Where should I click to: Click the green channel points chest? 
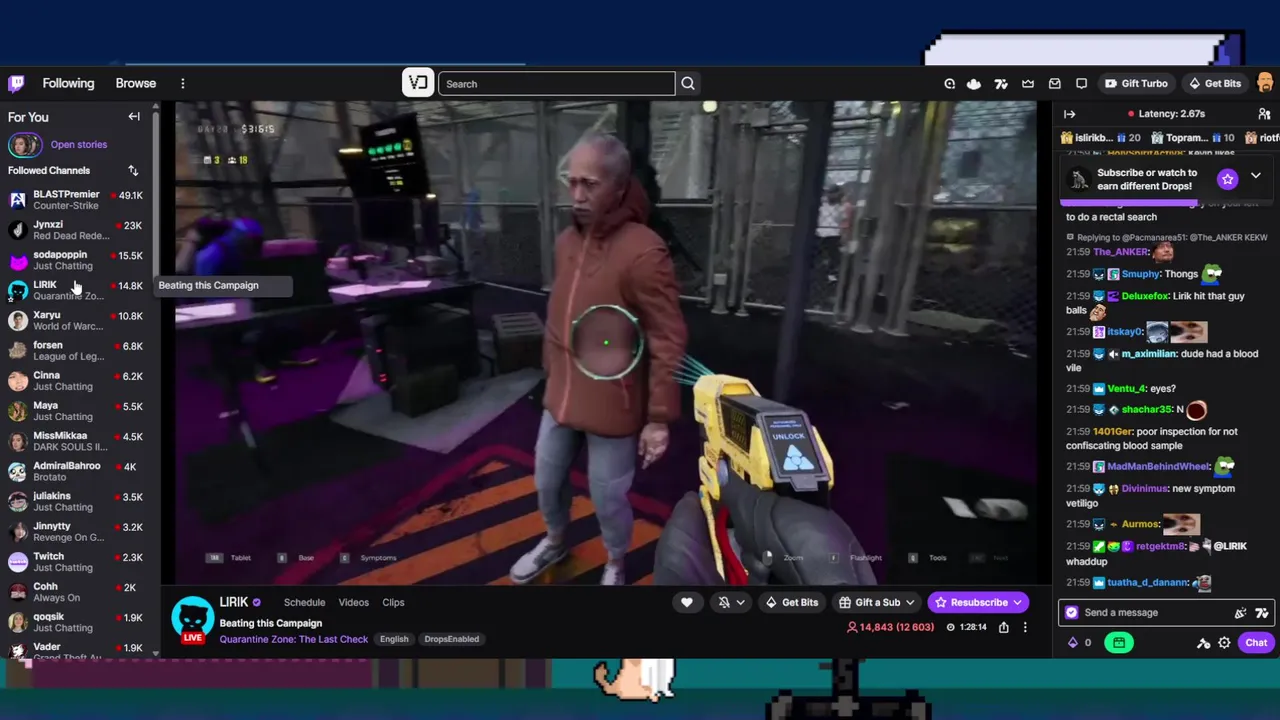pos(1119,643)
